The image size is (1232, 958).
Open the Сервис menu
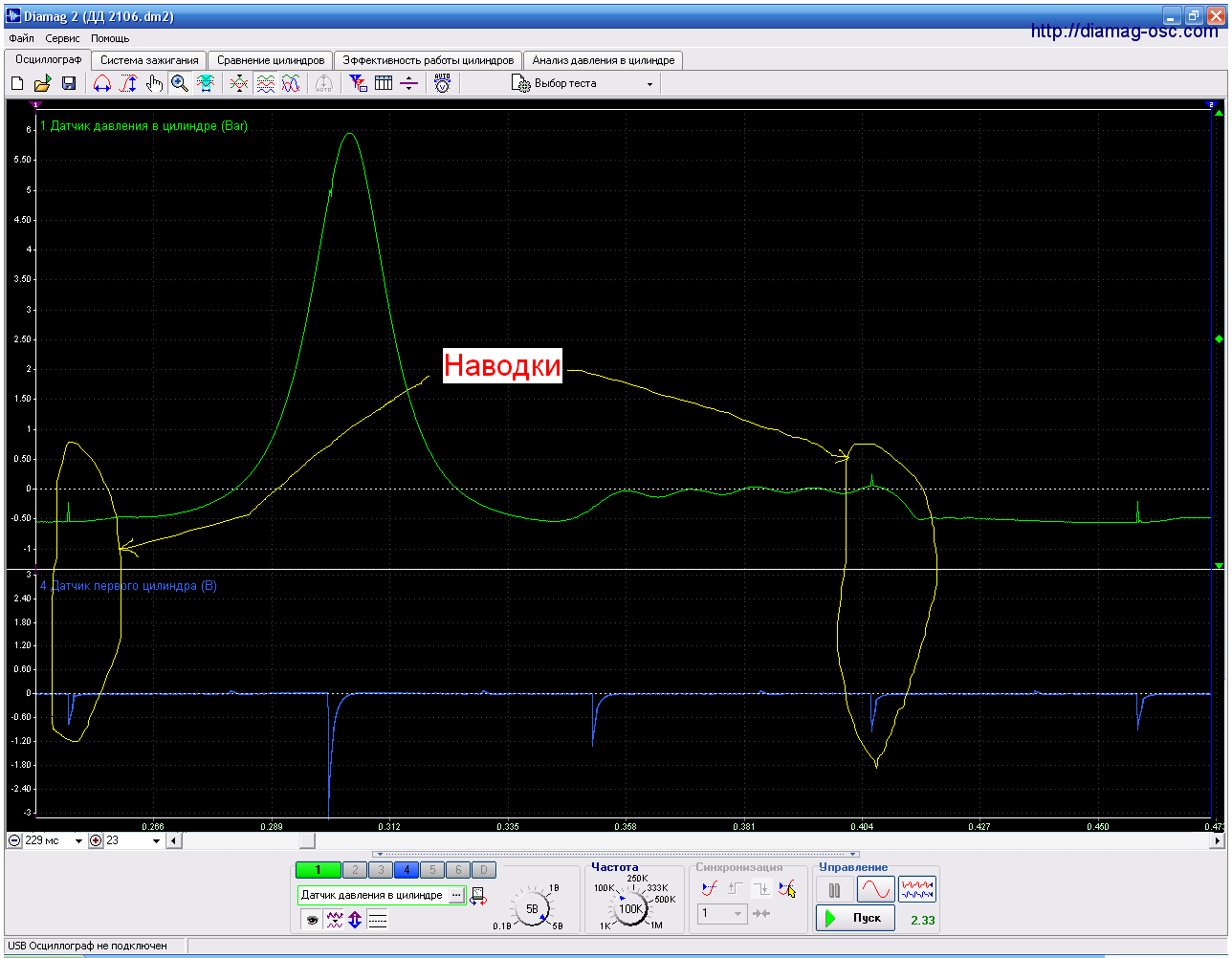(63, 39)
